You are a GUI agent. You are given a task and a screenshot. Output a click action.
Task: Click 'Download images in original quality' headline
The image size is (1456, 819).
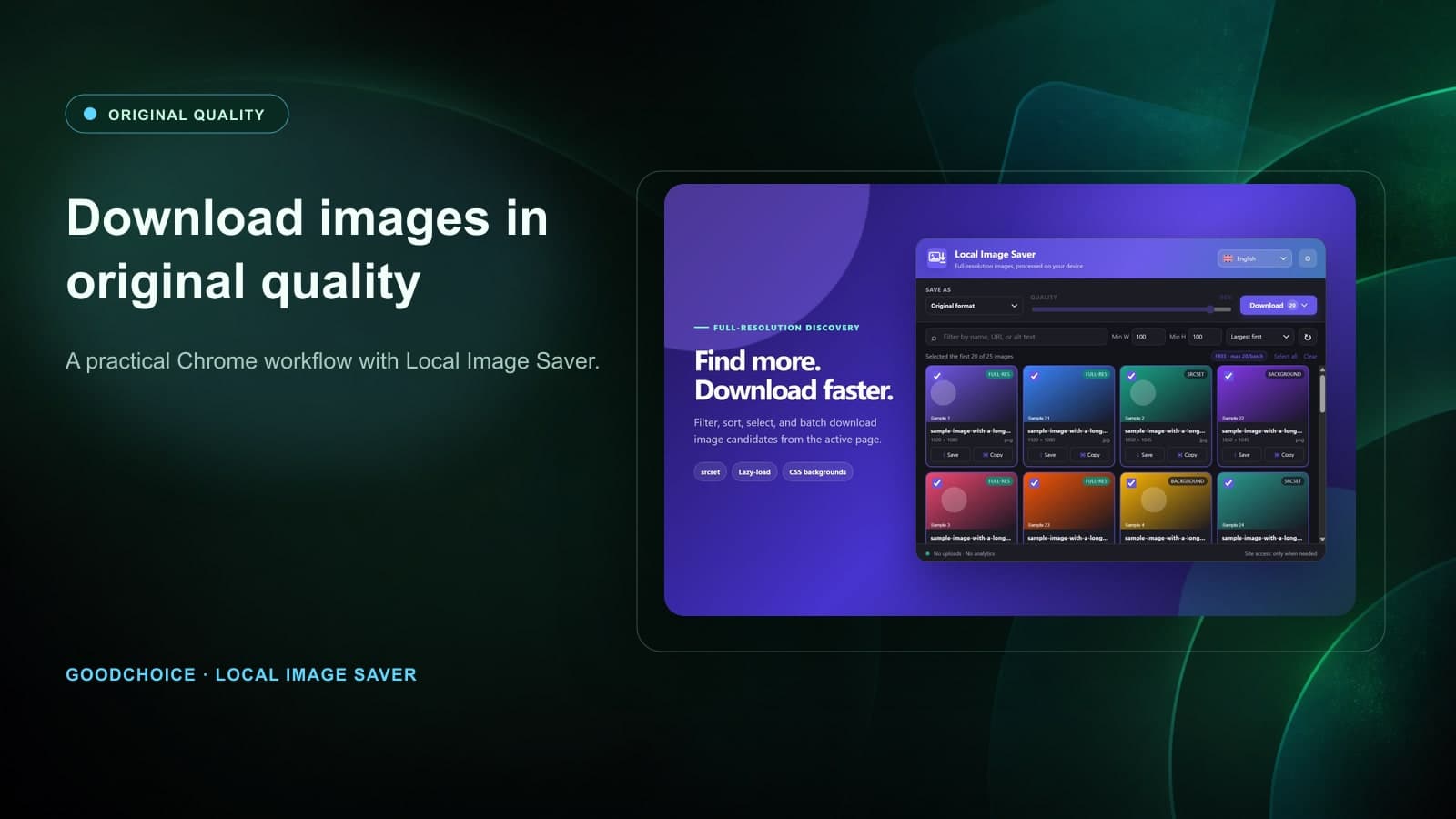(308, 249)
